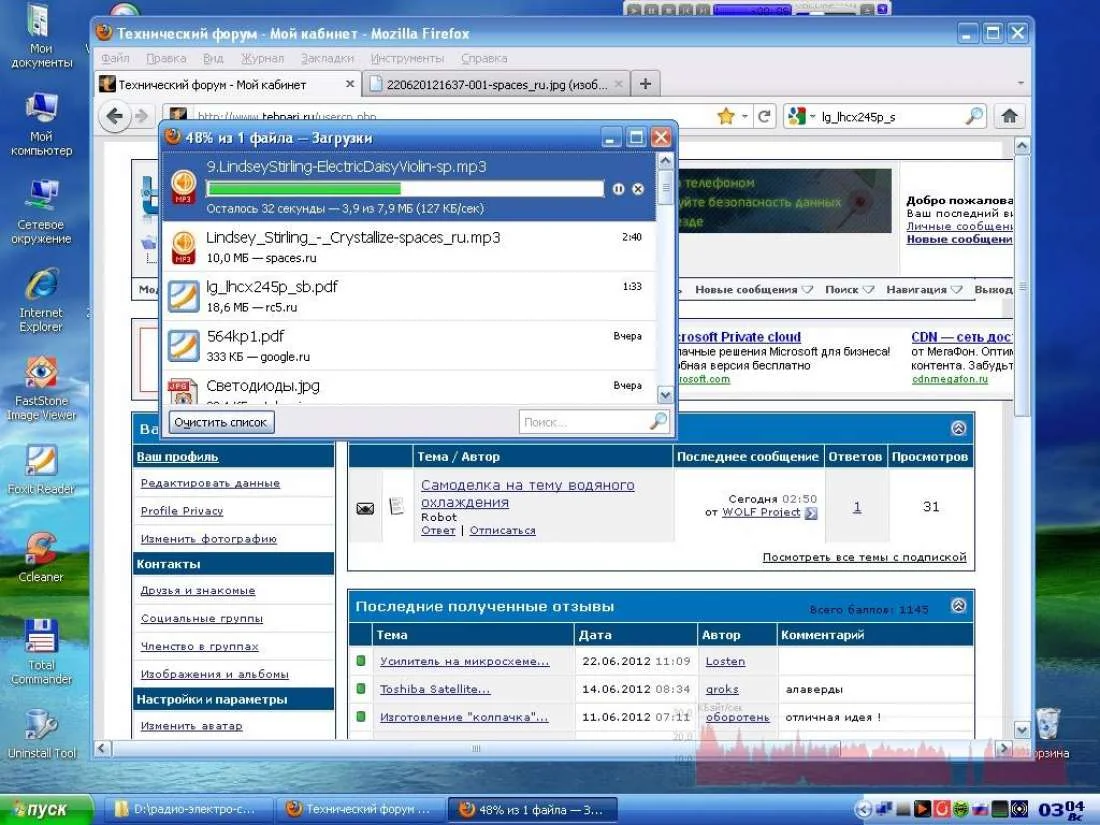
Task: Go to last post arrow icon
Action: click(811, 513)
